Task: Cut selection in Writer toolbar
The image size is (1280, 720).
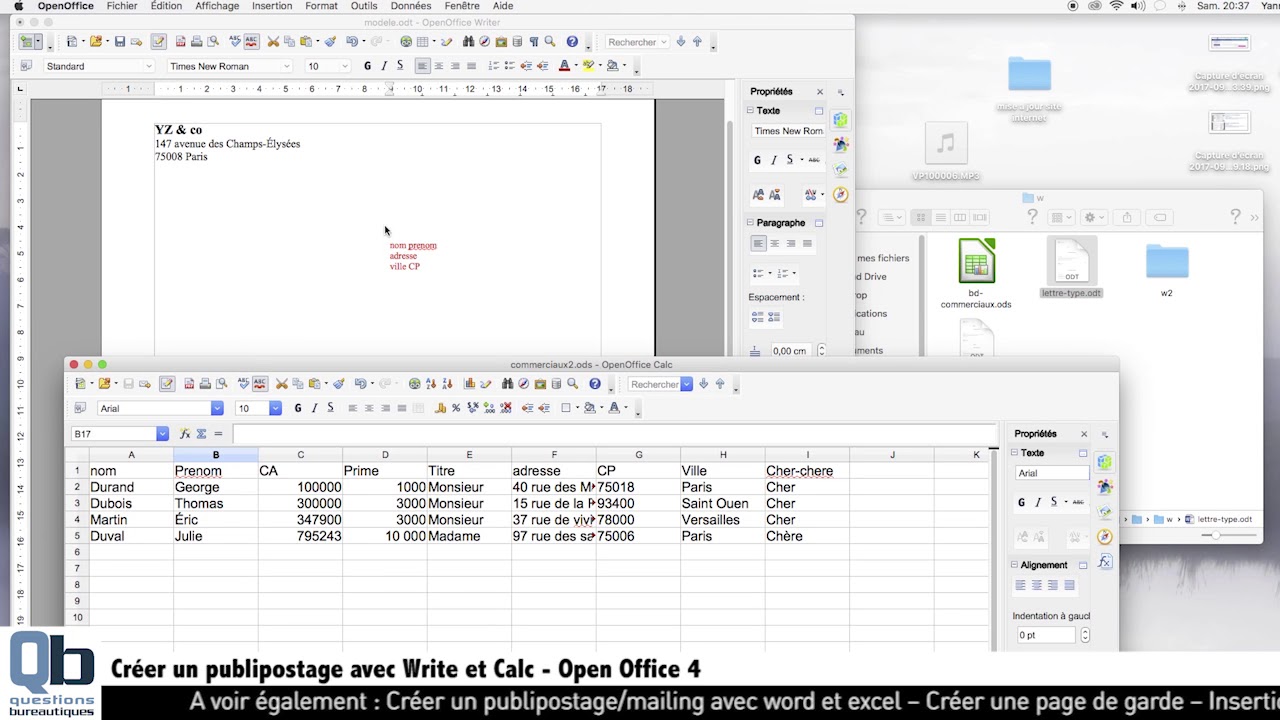Action: coord(272,41)
